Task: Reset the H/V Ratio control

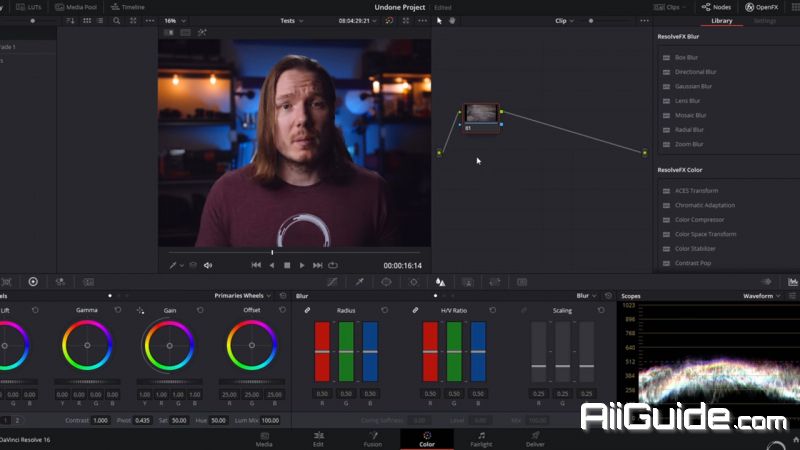Action: pyautogui.click(x=493, y=310)
